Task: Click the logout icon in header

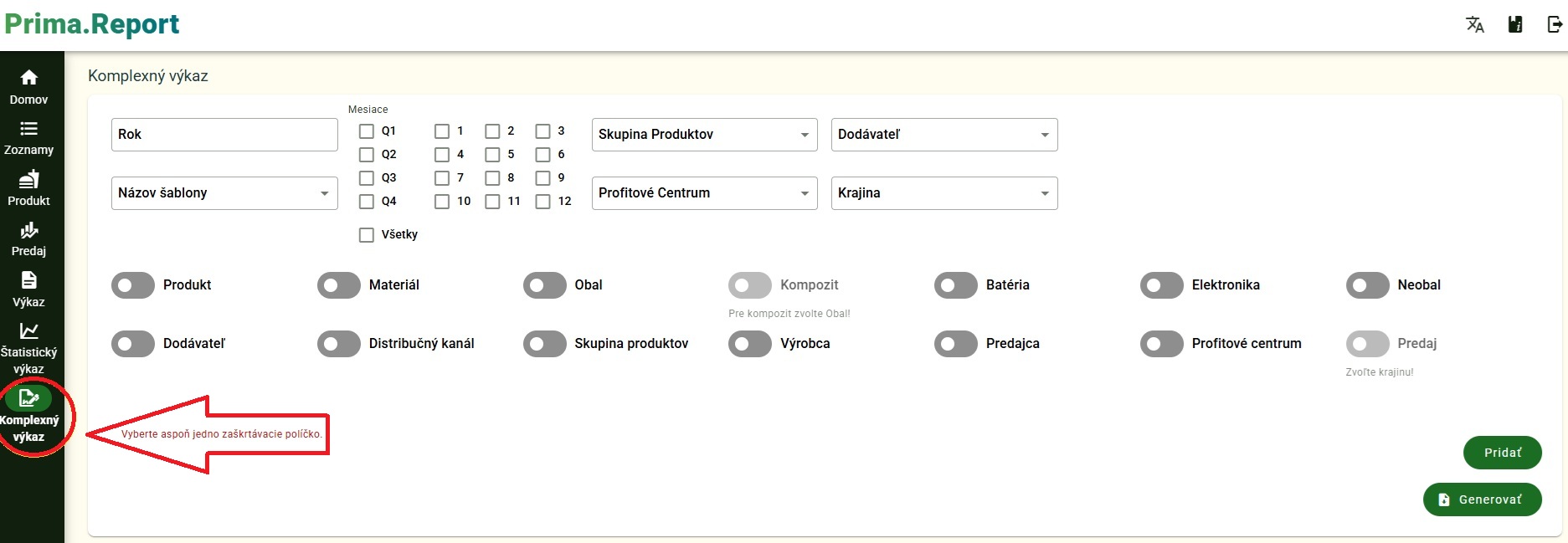Action: click(1554, 24)
